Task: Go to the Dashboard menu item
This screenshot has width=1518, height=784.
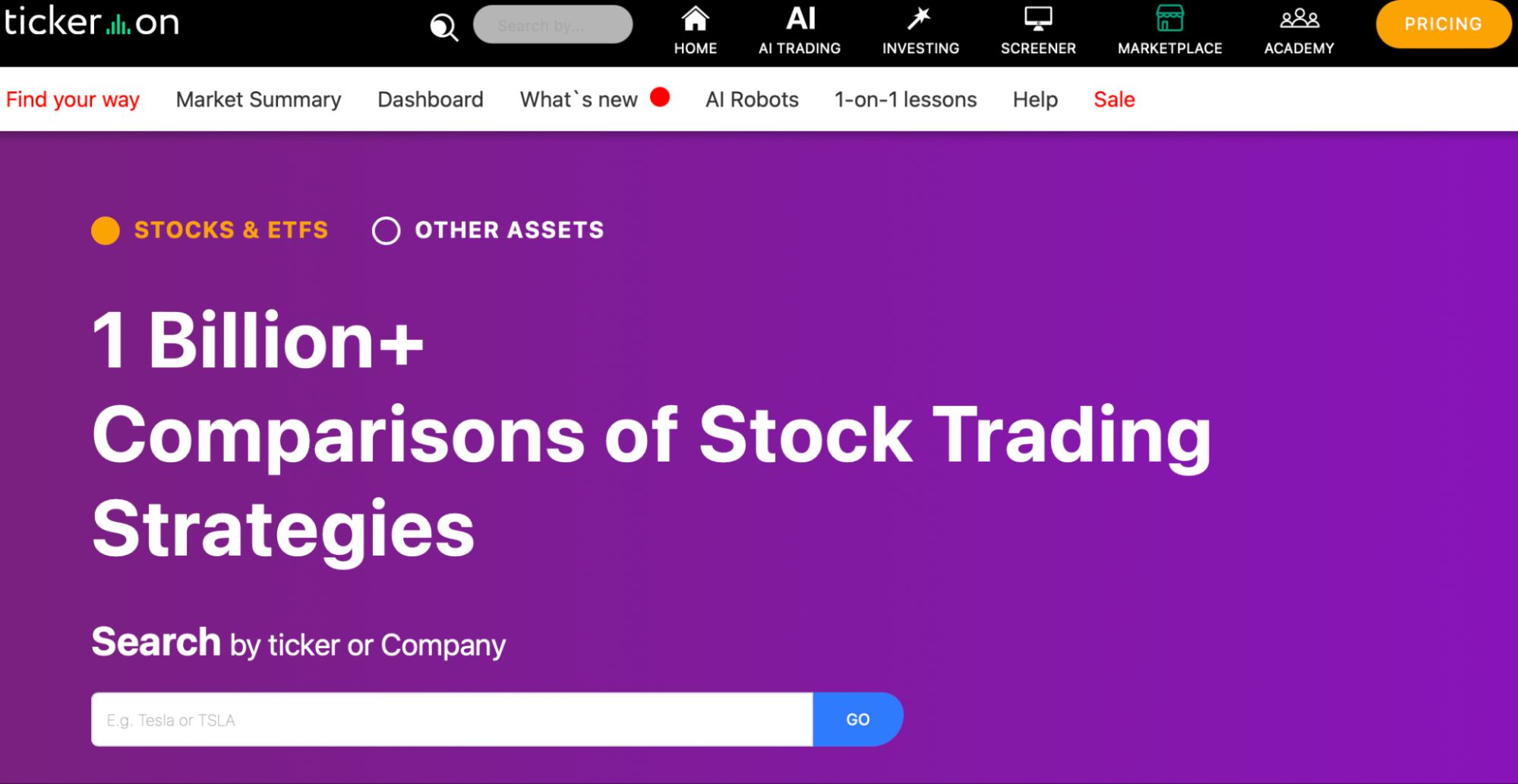Action: (431, 99)
